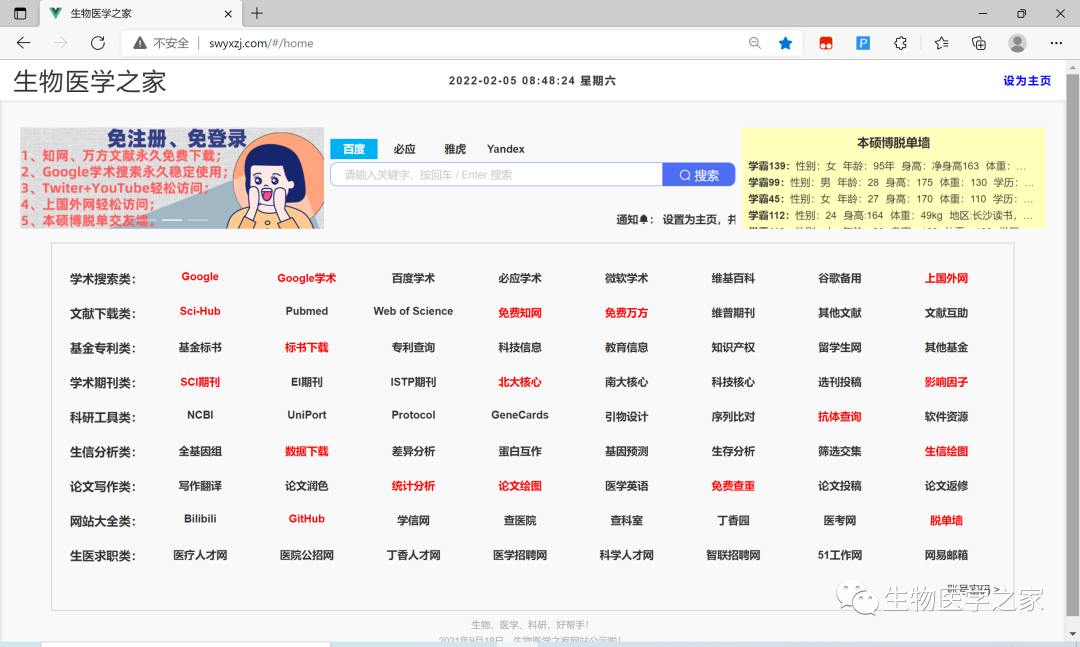Open the NCBI link

(200, 415)
